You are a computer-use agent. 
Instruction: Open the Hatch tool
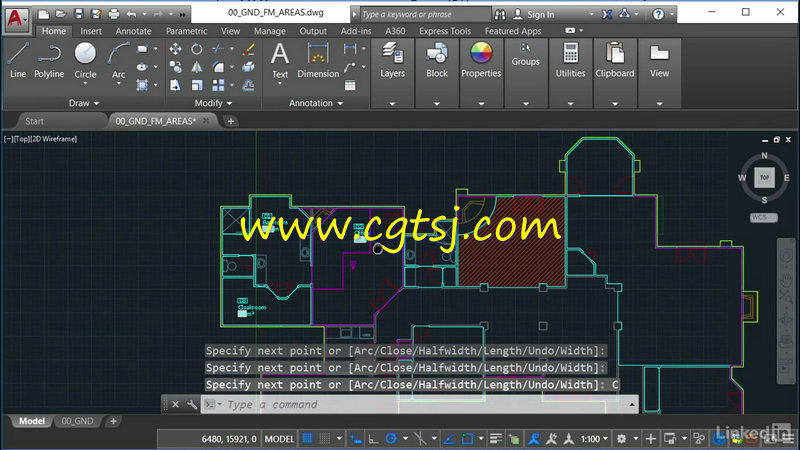[x=142, y=85]
